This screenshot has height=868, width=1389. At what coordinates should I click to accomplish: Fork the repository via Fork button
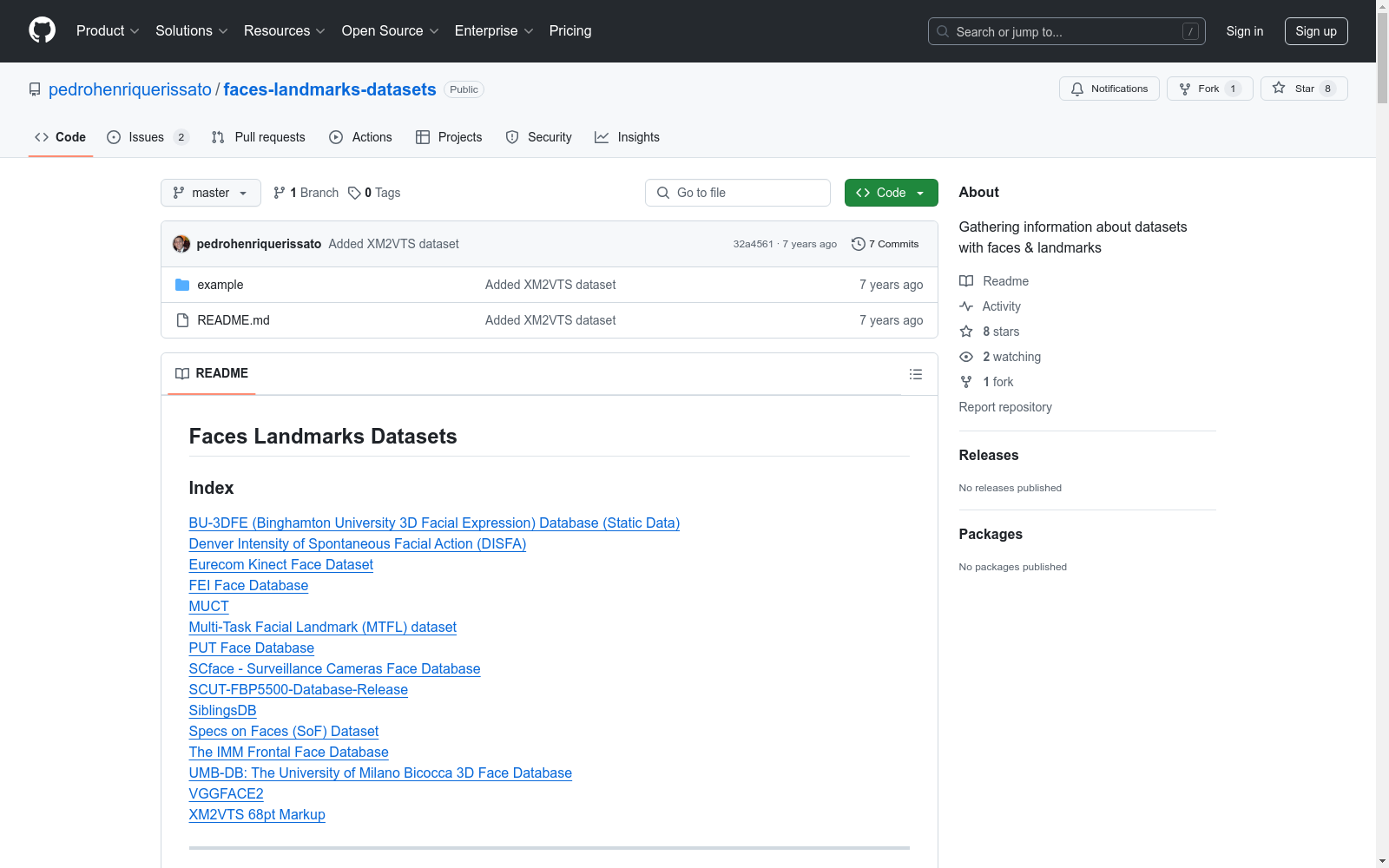pos(1209,89)
